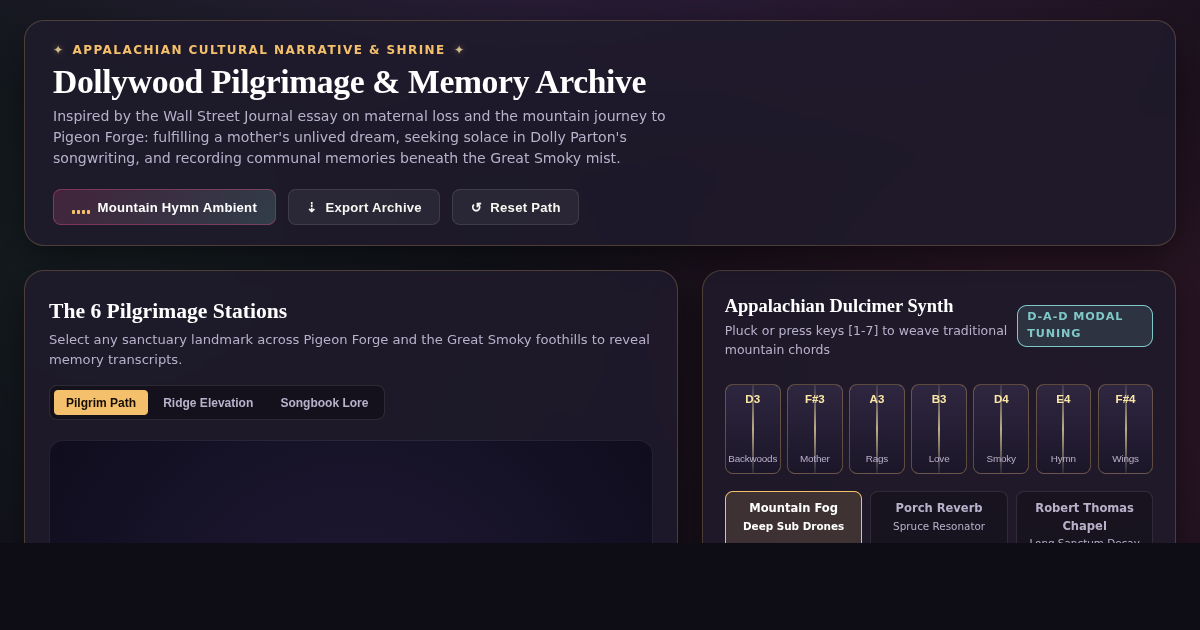The width and height of the screenshot is (1200, 630).
Task: Click the Dollywood Pilgrimage & Memory Archive title
Action: click(x=349, y=82)
